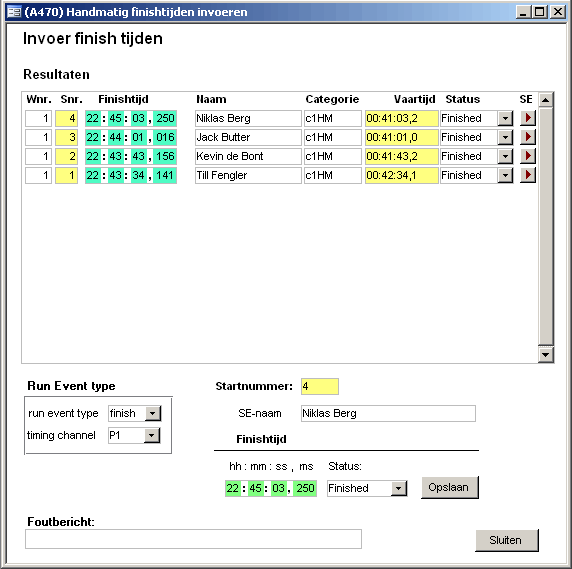Click the Foutbericht text field
Image resolution: width=572 pixels, height=569 pixels.
193,539
